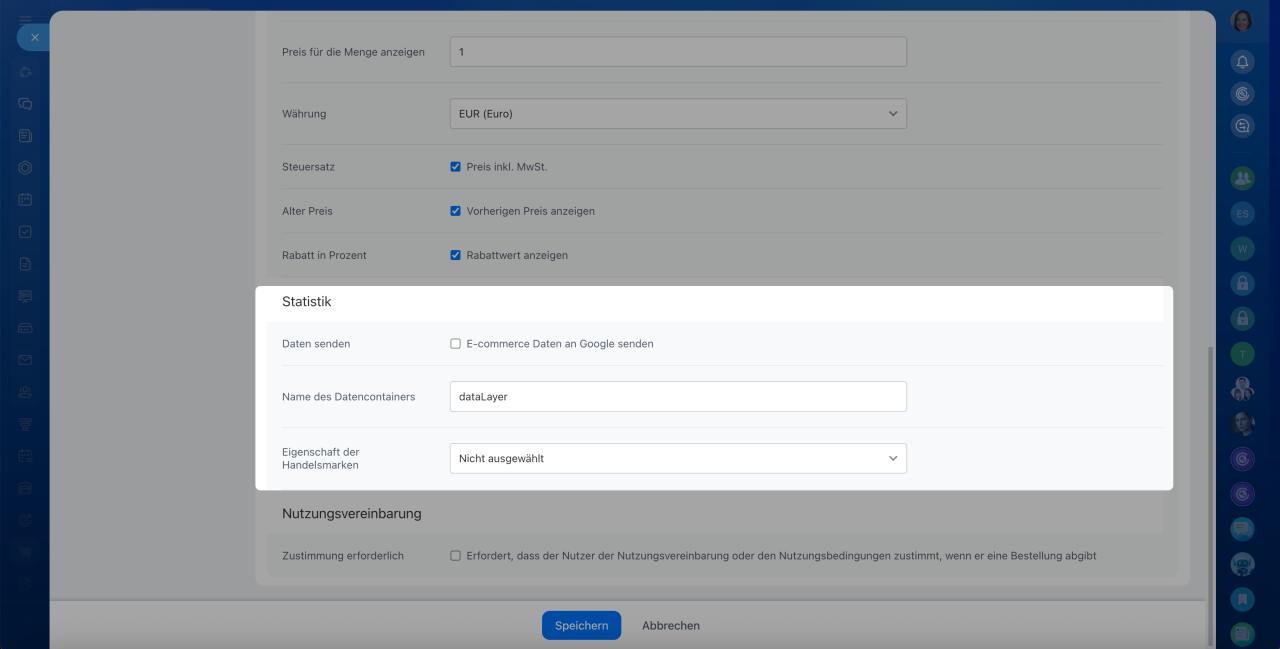Image resolution: width=1280 pixels, height=649 pixels.
Task: Disable the "Rabattwert anzeigen" checkbox
Action: [x=455, y=255]
